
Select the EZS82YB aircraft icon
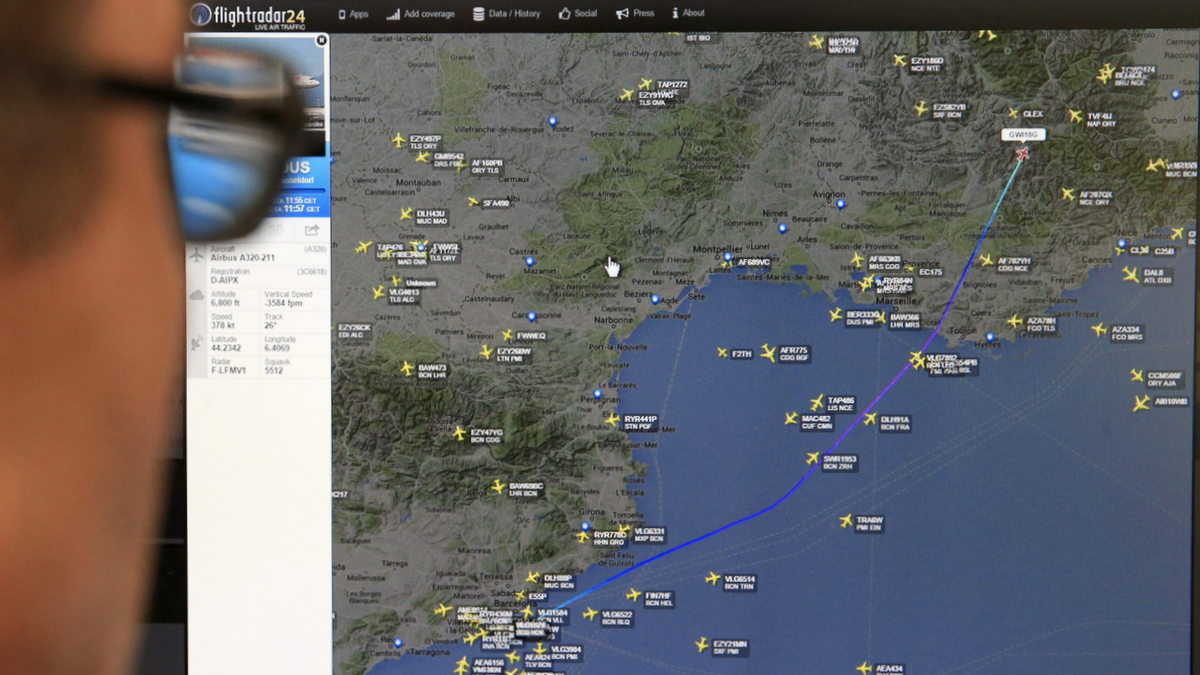tap(921, 108)
